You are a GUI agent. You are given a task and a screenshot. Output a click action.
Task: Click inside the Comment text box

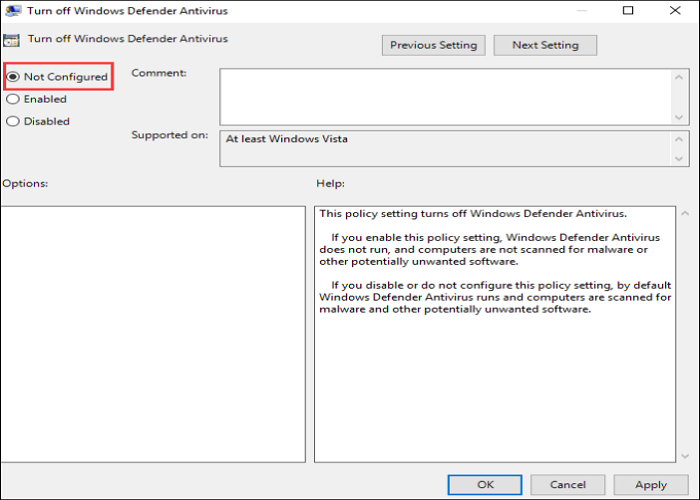[446, 97]
